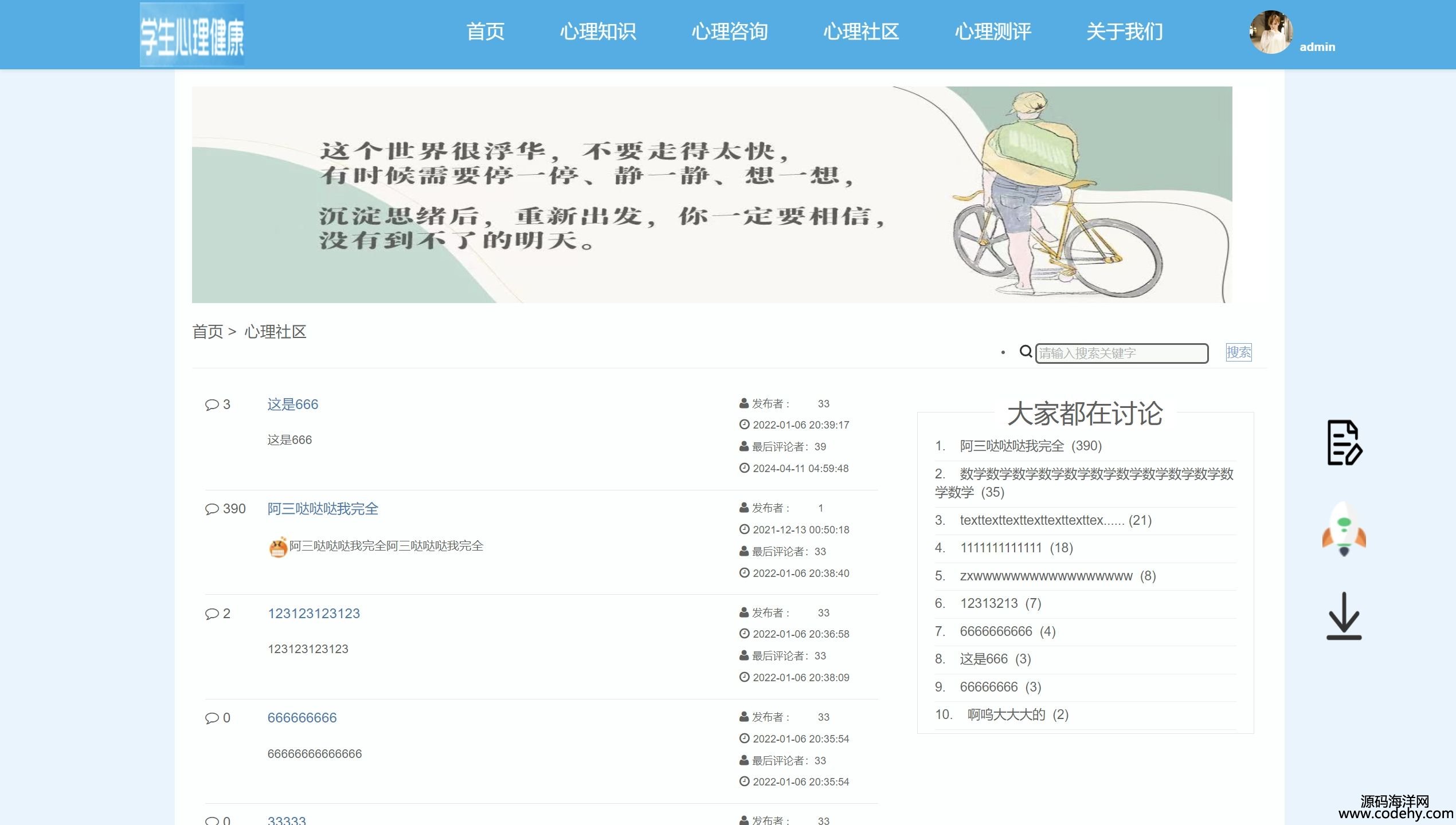Open the post titled 这是666

point(292,404)
